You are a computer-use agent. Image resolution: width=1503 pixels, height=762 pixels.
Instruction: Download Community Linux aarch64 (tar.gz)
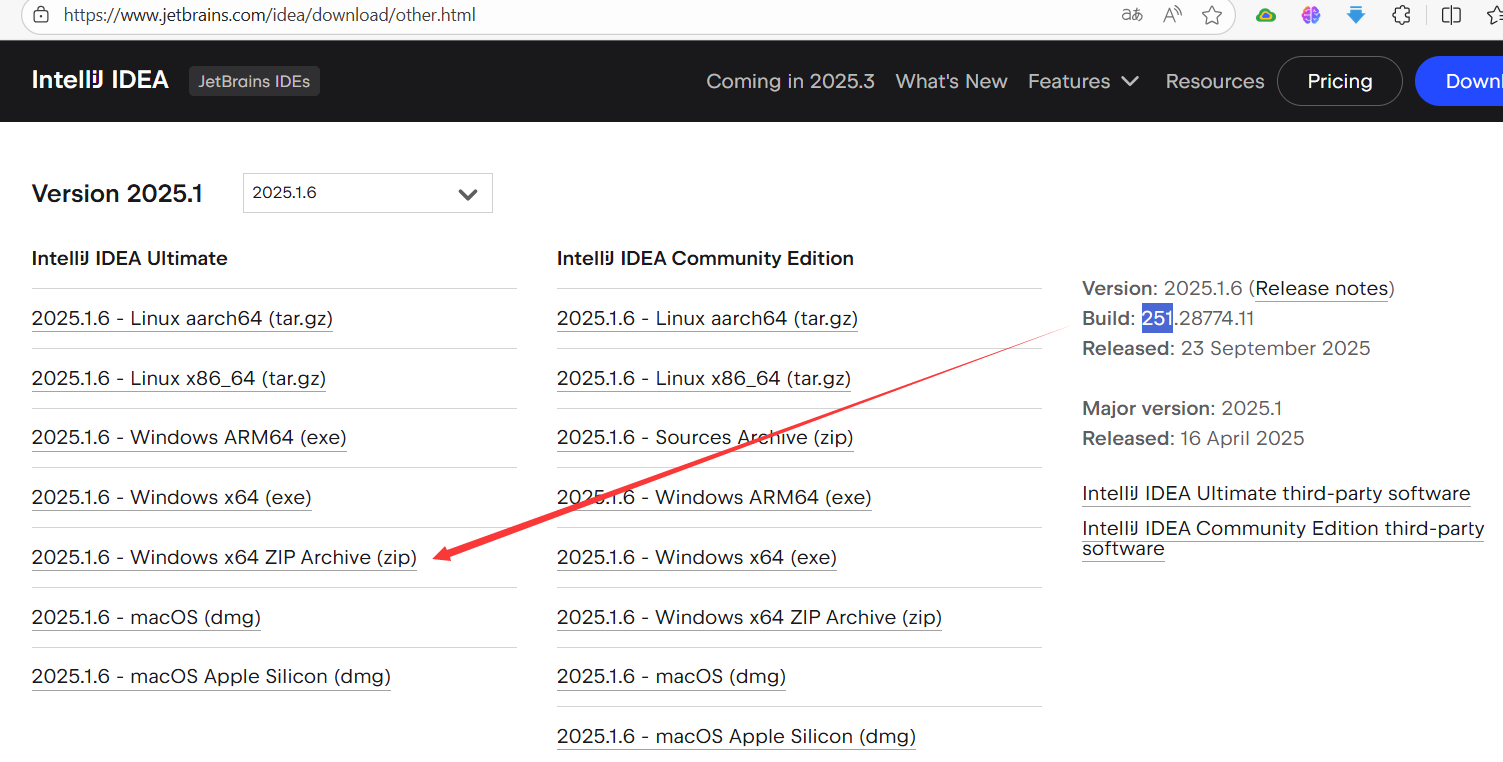(x=707, y=318)
